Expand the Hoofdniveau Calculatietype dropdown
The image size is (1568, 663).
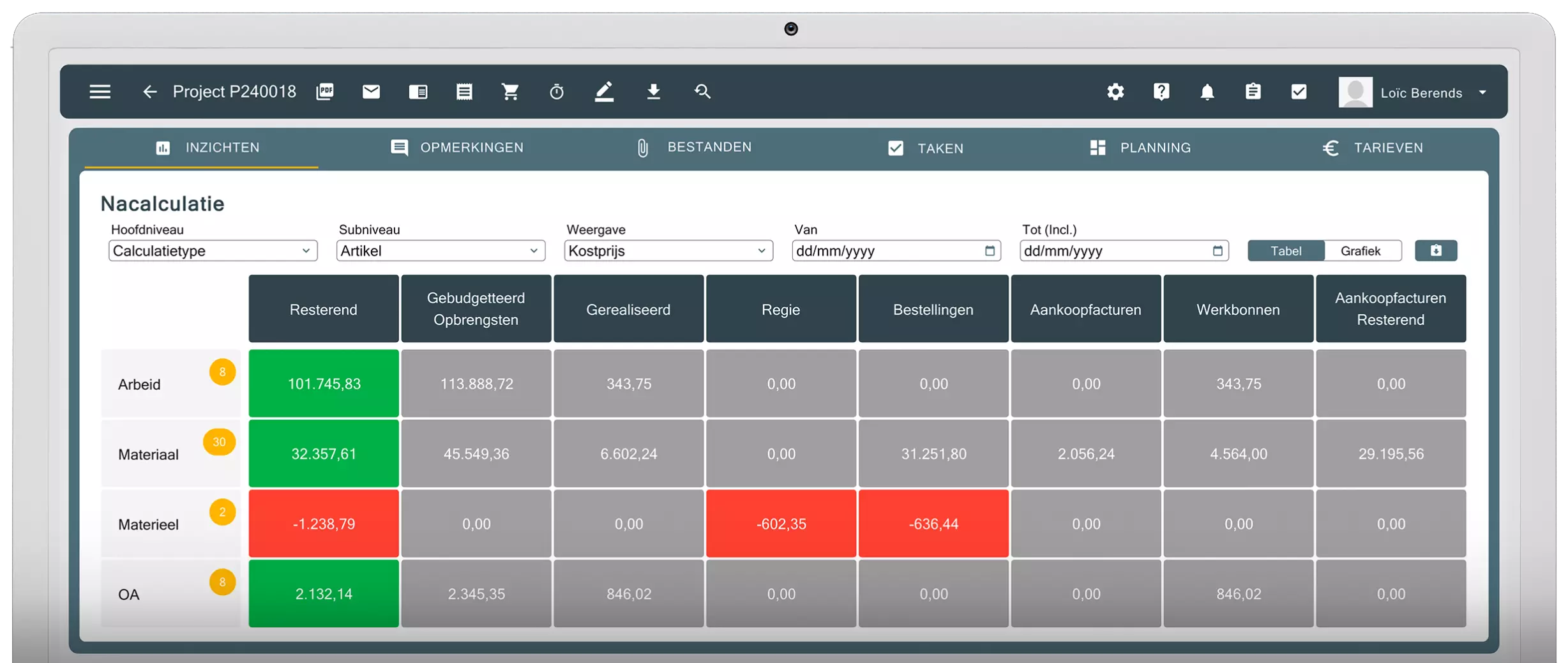tap(213, 251)
